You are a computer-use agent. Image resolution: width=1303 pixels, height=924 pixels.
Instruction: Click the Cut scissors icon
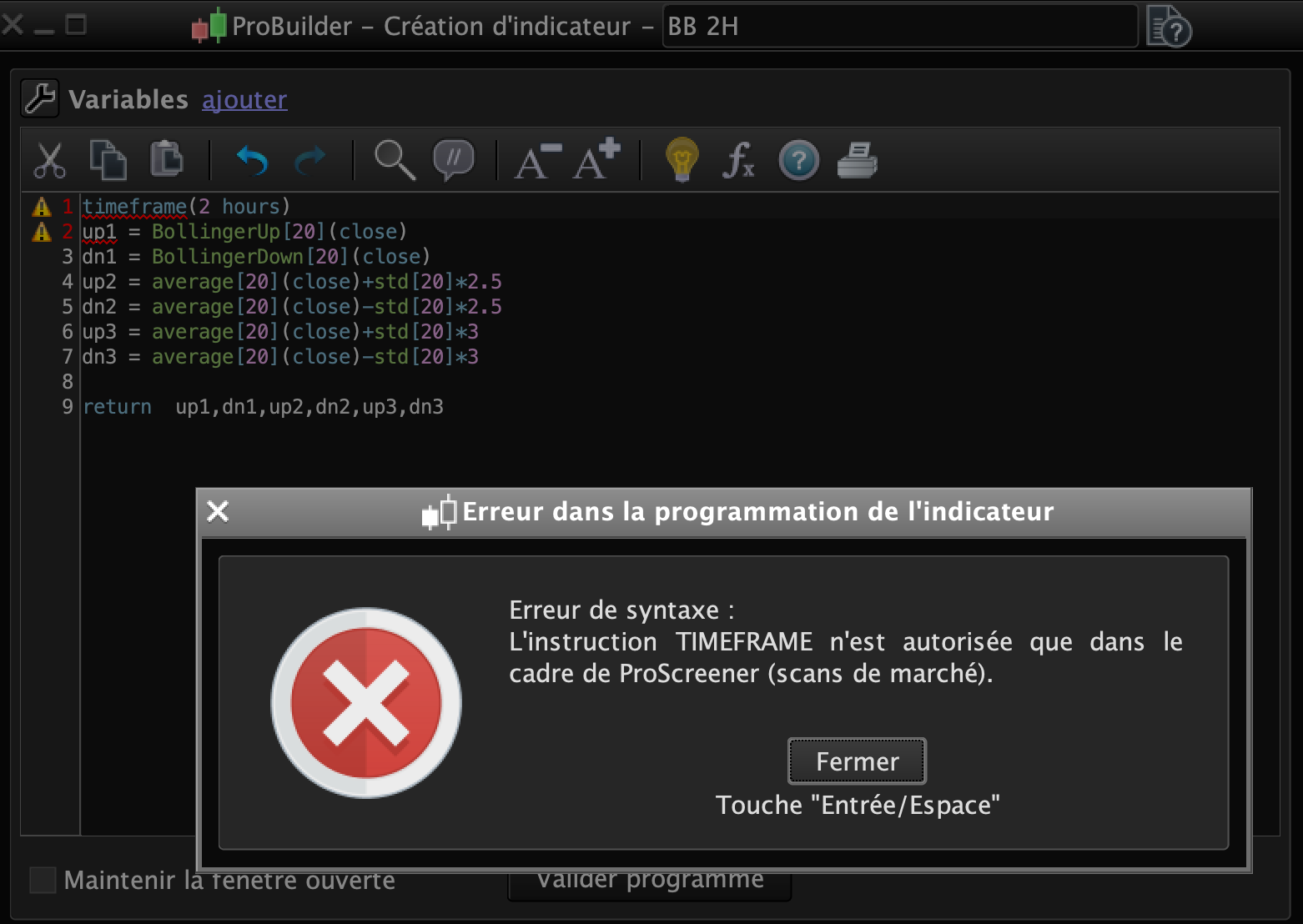(50, 160)
